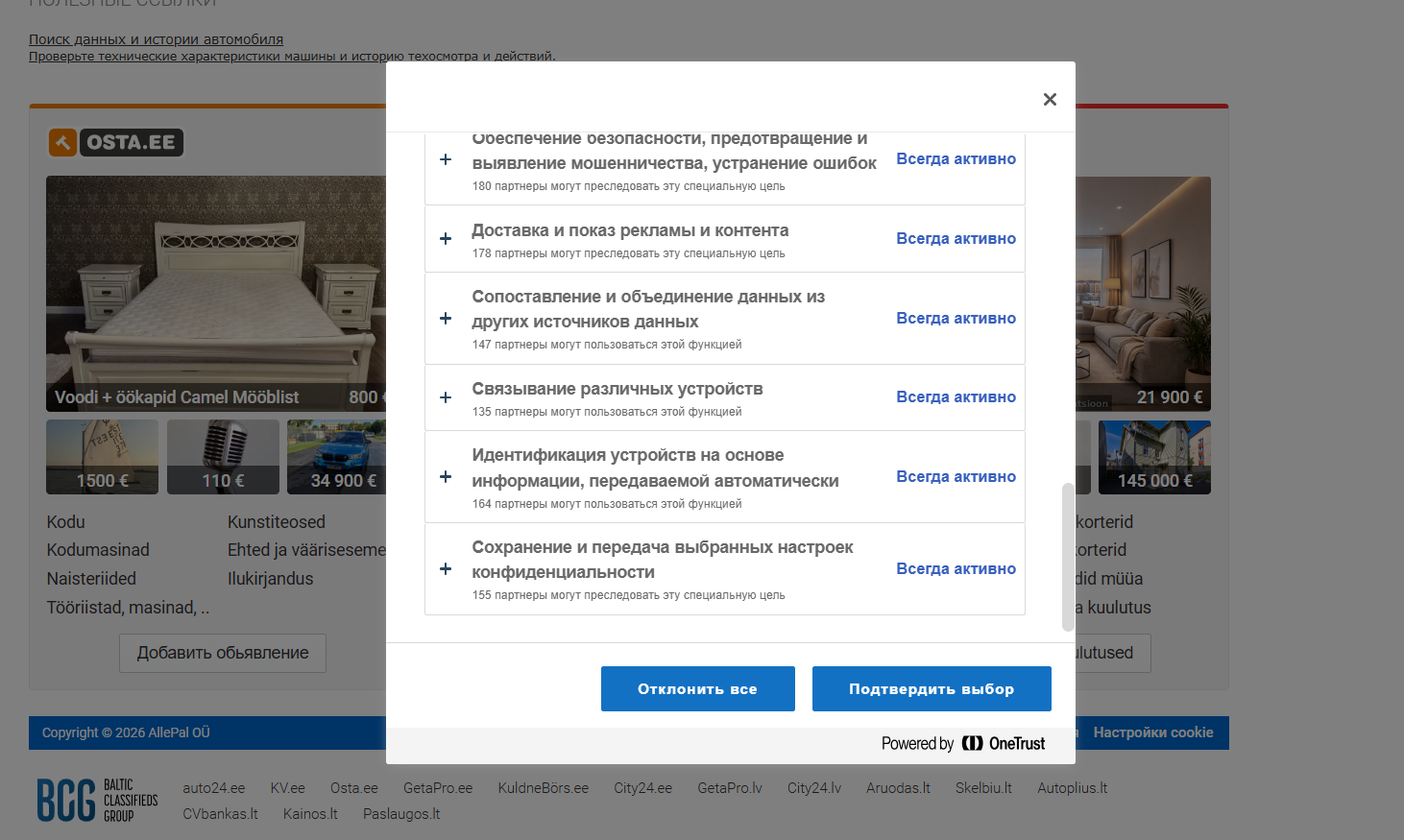This screenshot has height=840, width=1404.
Task: Click 'Добавить объявление' button
Action: click(223, 653)
